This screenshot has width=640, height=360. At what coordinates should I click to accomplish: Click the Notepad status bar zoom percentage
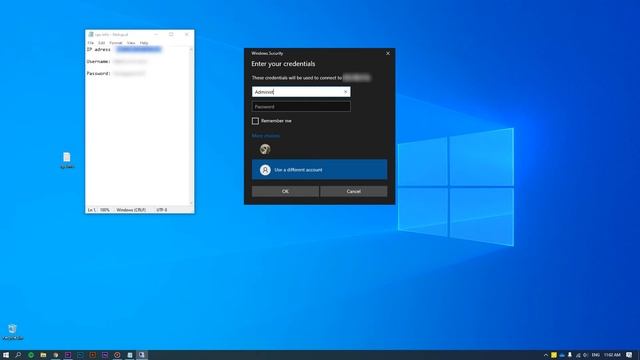[104, 210]
